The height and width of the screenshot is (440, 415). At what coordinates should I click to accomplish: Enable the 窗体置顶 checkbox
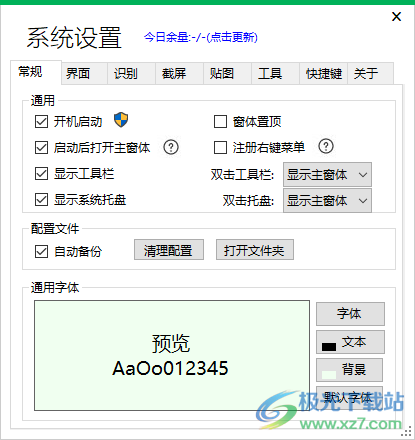tap(220, 122)
